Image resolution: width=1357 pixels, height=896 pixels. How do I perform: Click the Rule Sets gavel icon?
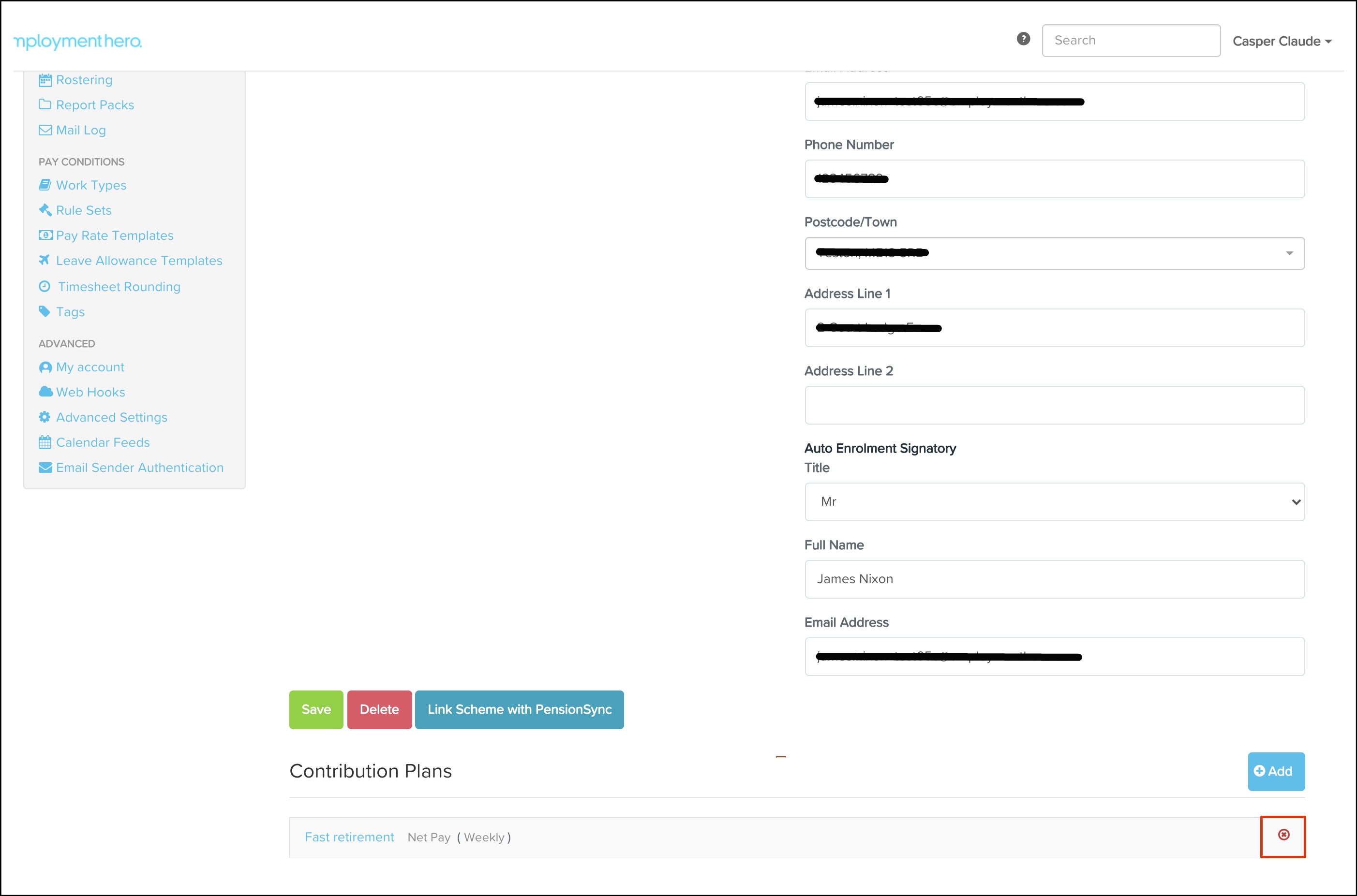coord(45,210)
